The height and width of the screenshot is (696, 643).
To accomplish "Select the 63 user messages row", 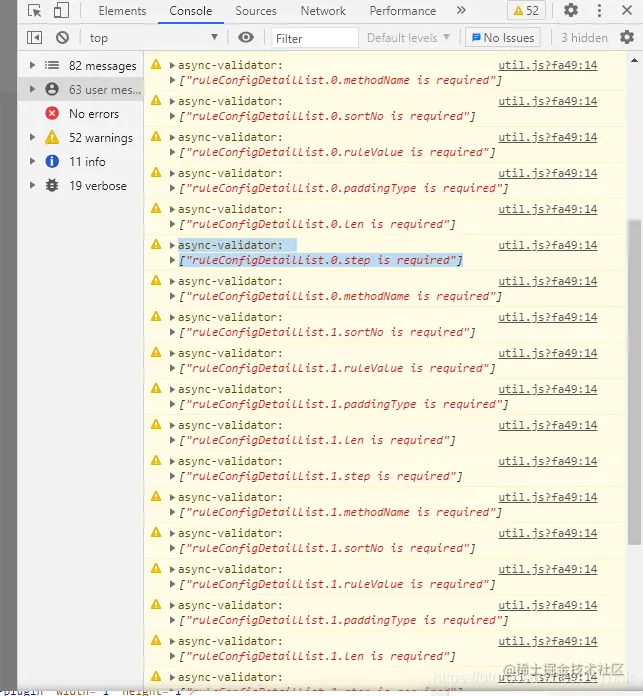I will pos(81,90).
